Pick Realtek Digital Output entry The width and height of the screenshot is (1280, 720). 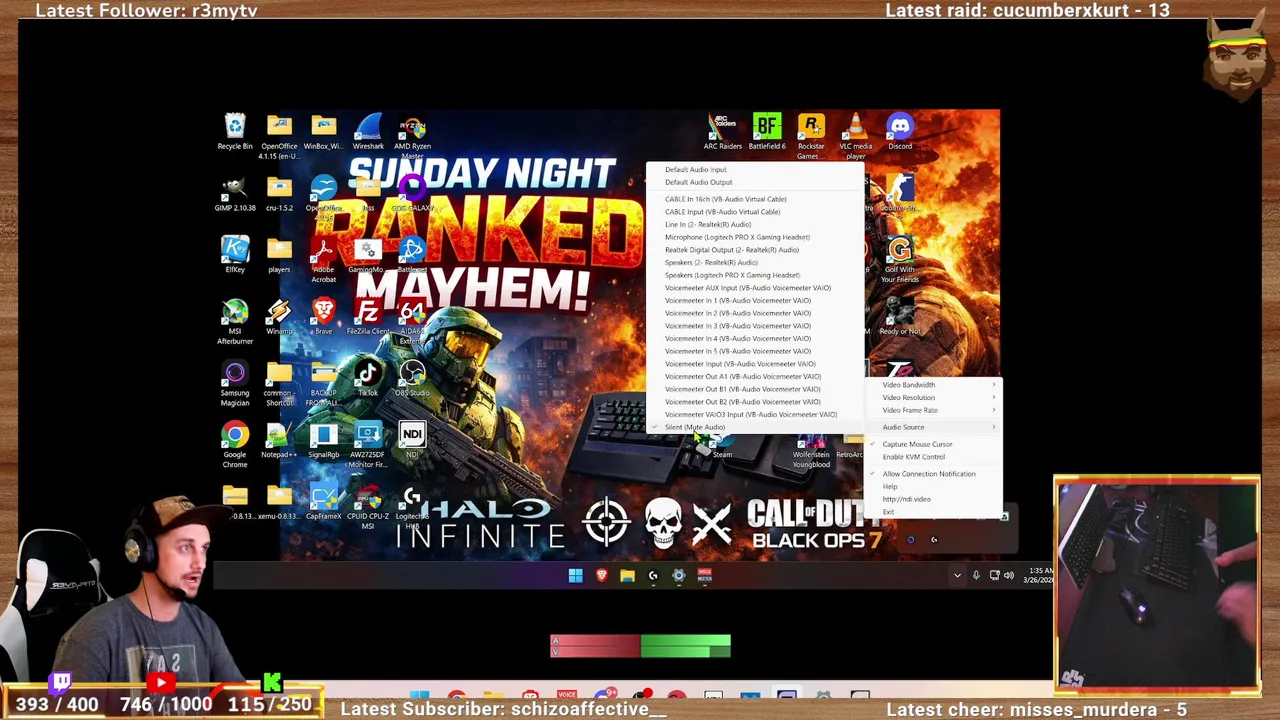click(x=755, y=250)
